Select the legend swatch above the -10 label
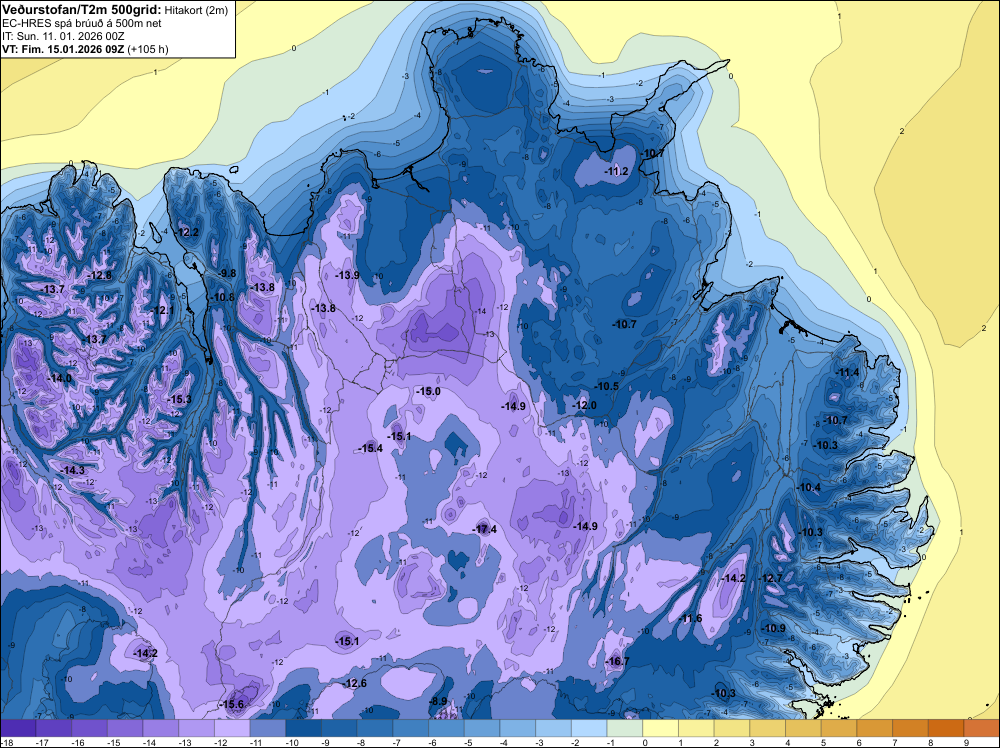Viewport: 1000px width, 748px height. [x=304, y=728]
